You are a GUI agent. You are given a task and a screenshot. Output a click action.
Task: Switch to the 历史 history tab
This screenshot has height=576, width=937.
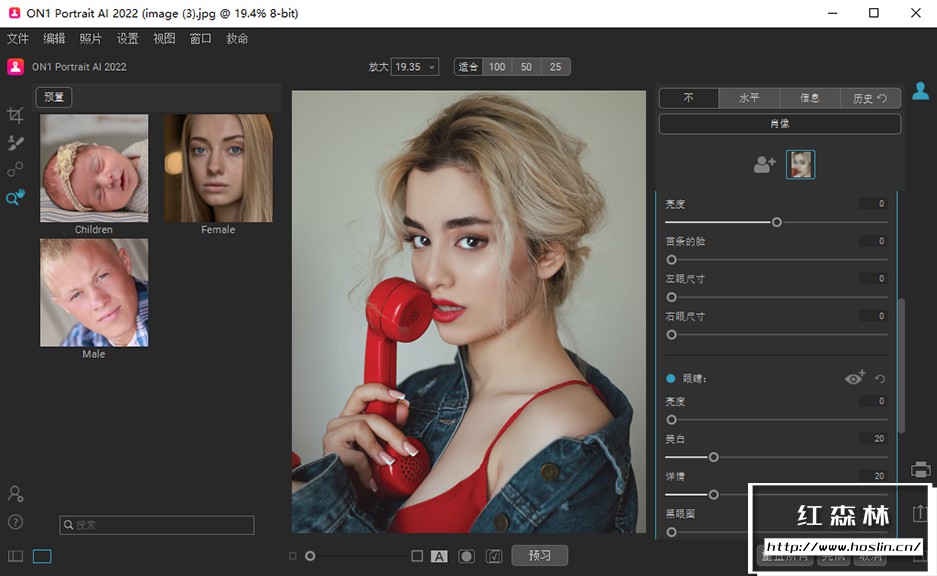[x=869, y=98]
